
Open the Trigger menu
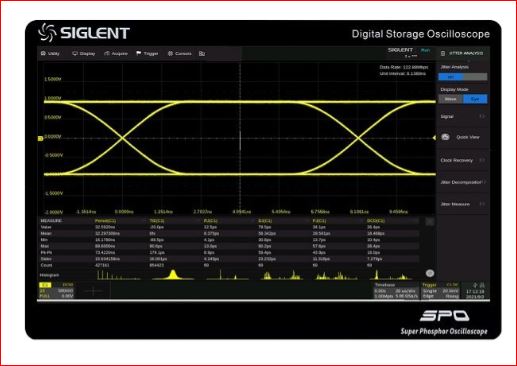147,53
